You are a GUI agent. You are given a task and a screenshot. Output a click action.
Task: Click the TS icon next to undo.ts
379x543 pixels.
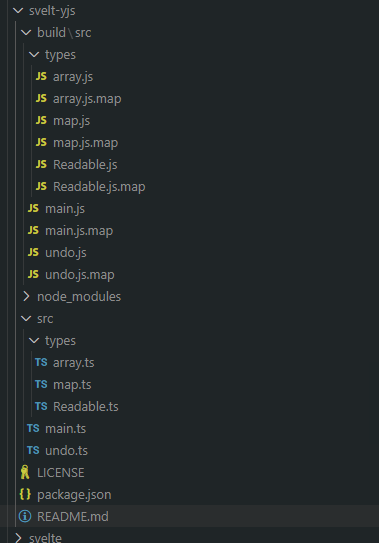click(33, 450)
